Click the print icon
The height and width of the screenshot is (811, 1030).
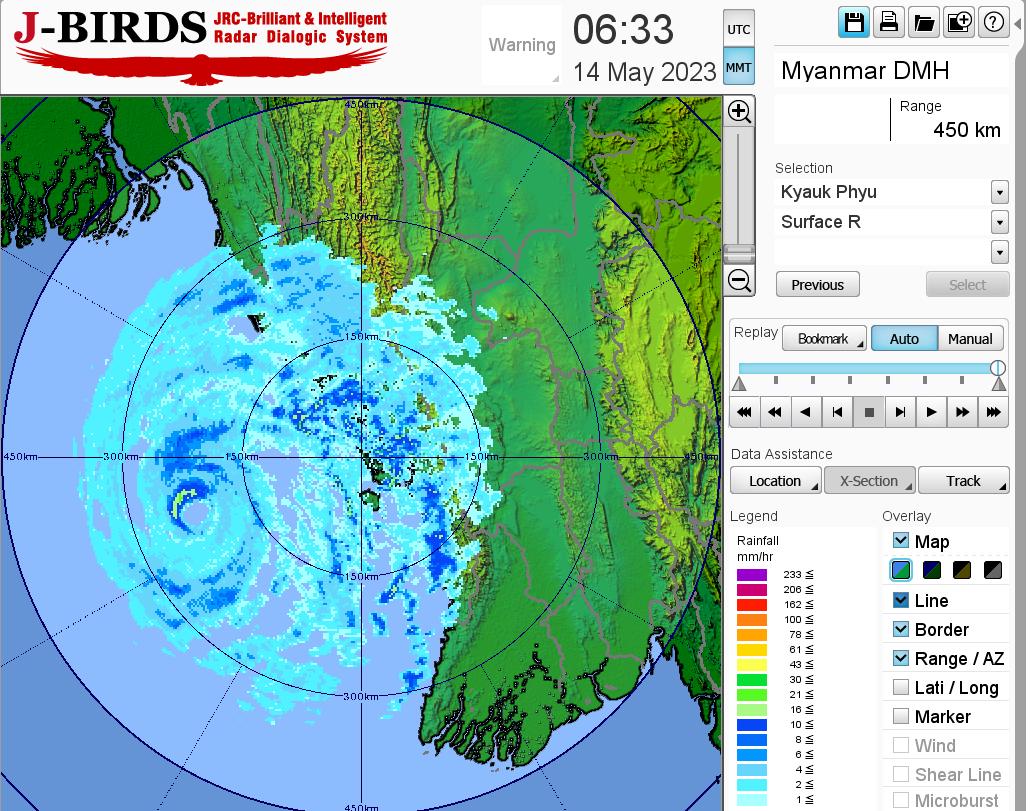tap(888, 23)
